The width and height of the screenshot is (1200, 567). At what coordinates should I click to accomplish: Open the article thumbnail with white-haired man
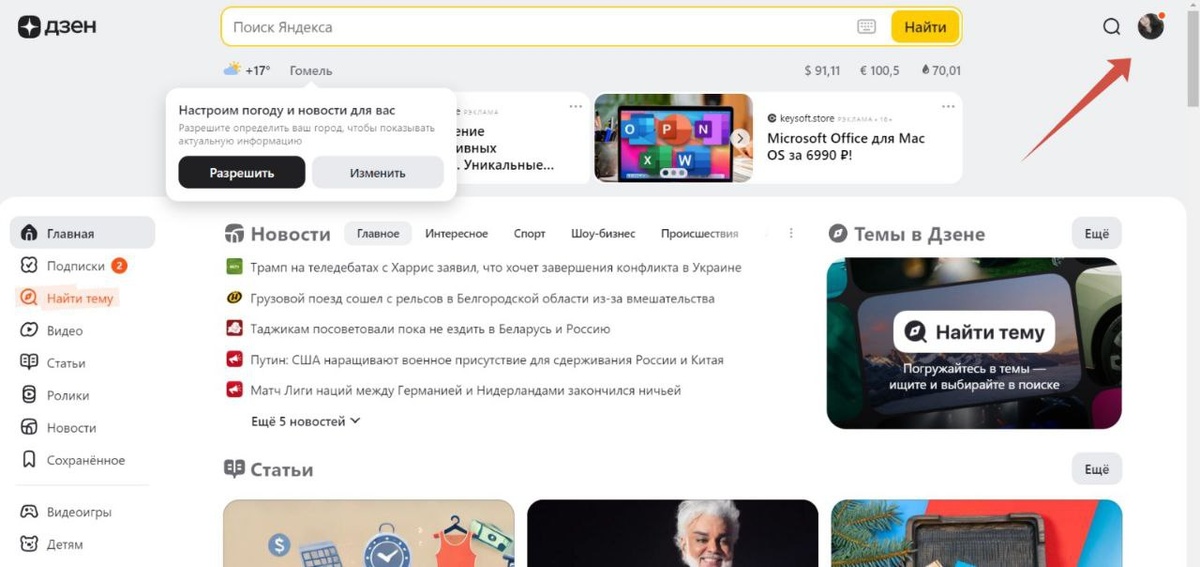tap(672, 533)
